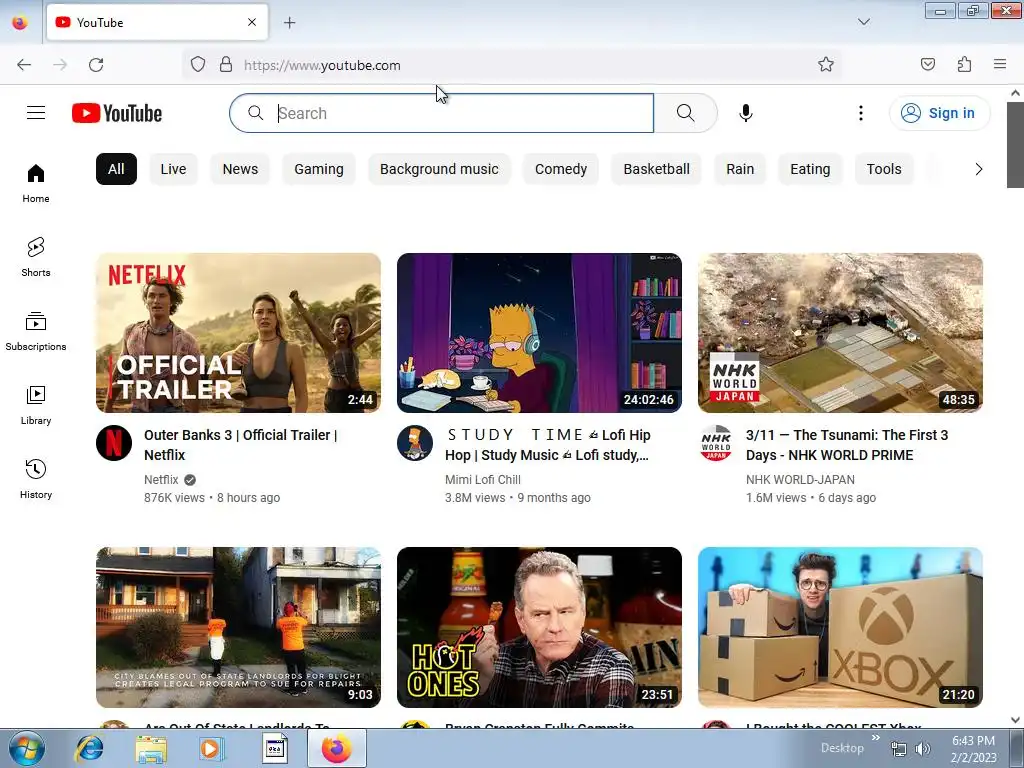Click the page scrollbar down arrow
Viewport: 1024px width, 768px height.
pyautogui.click(x=1016, y=720)
